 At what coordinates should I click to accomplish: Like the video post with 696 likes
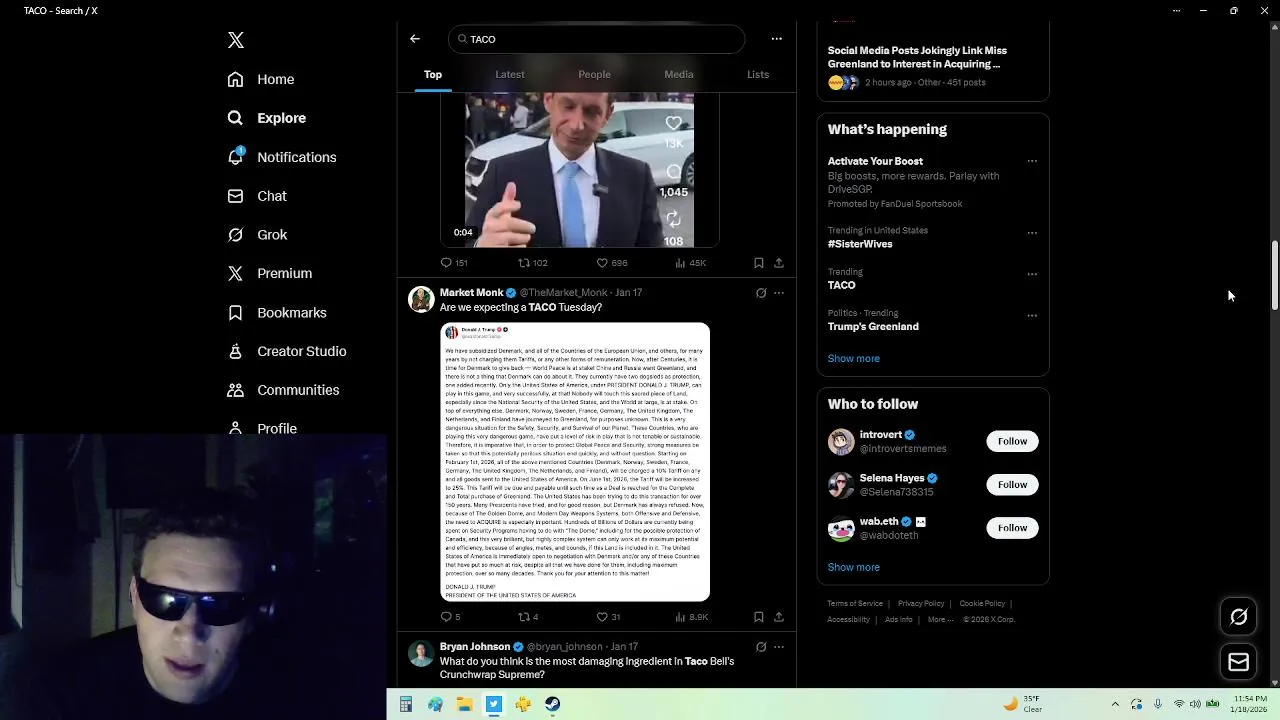[x=611, y=263]
